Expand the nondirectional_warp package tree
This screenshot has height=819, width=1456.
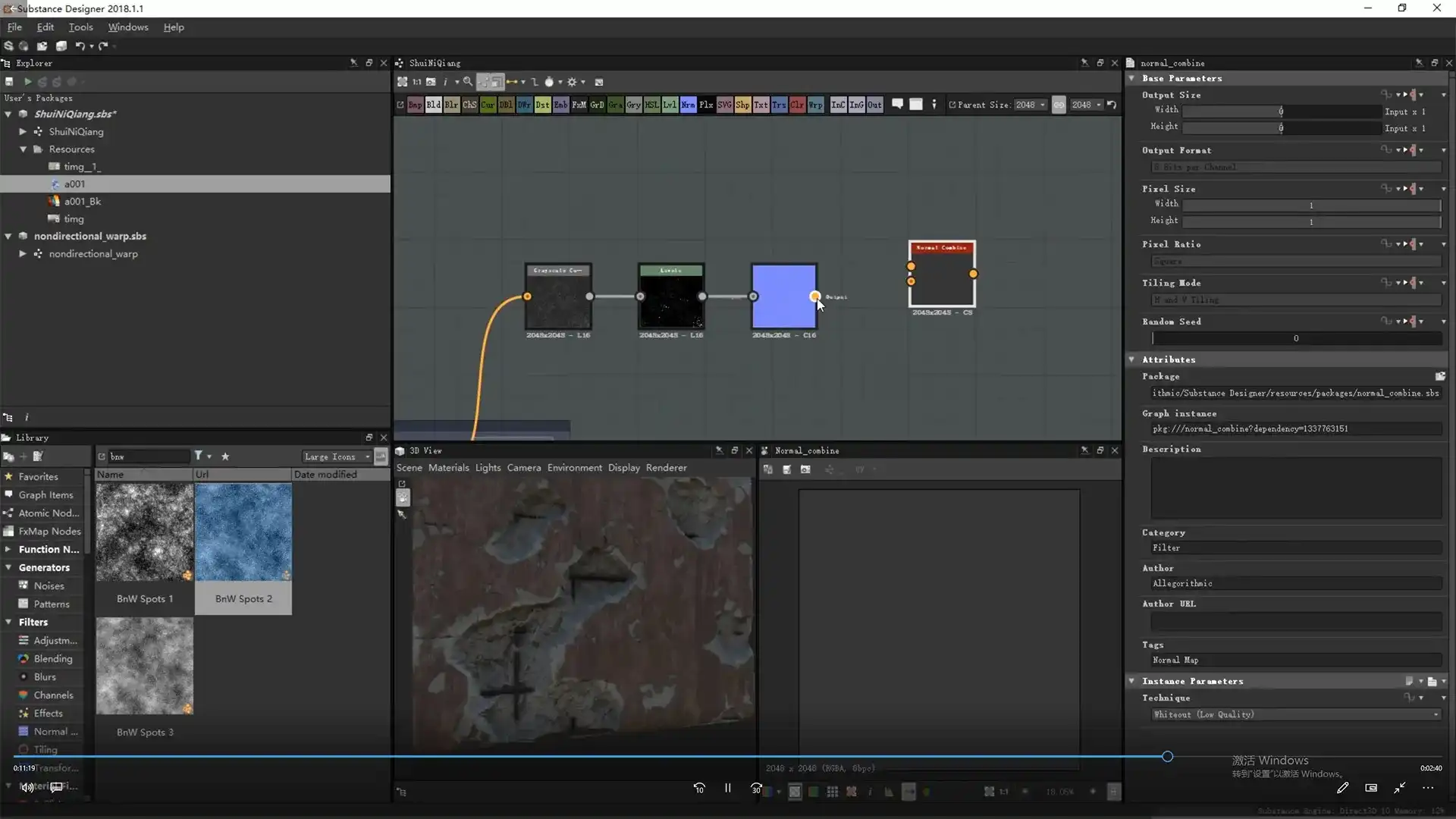pyautogui.click(x=22, y=253)
